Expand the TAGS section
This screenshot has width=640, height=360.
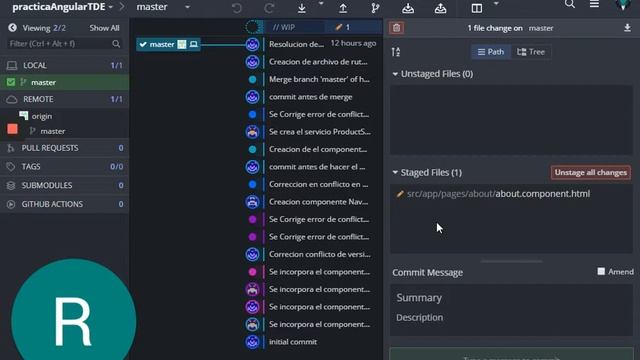tap(64, 167)
